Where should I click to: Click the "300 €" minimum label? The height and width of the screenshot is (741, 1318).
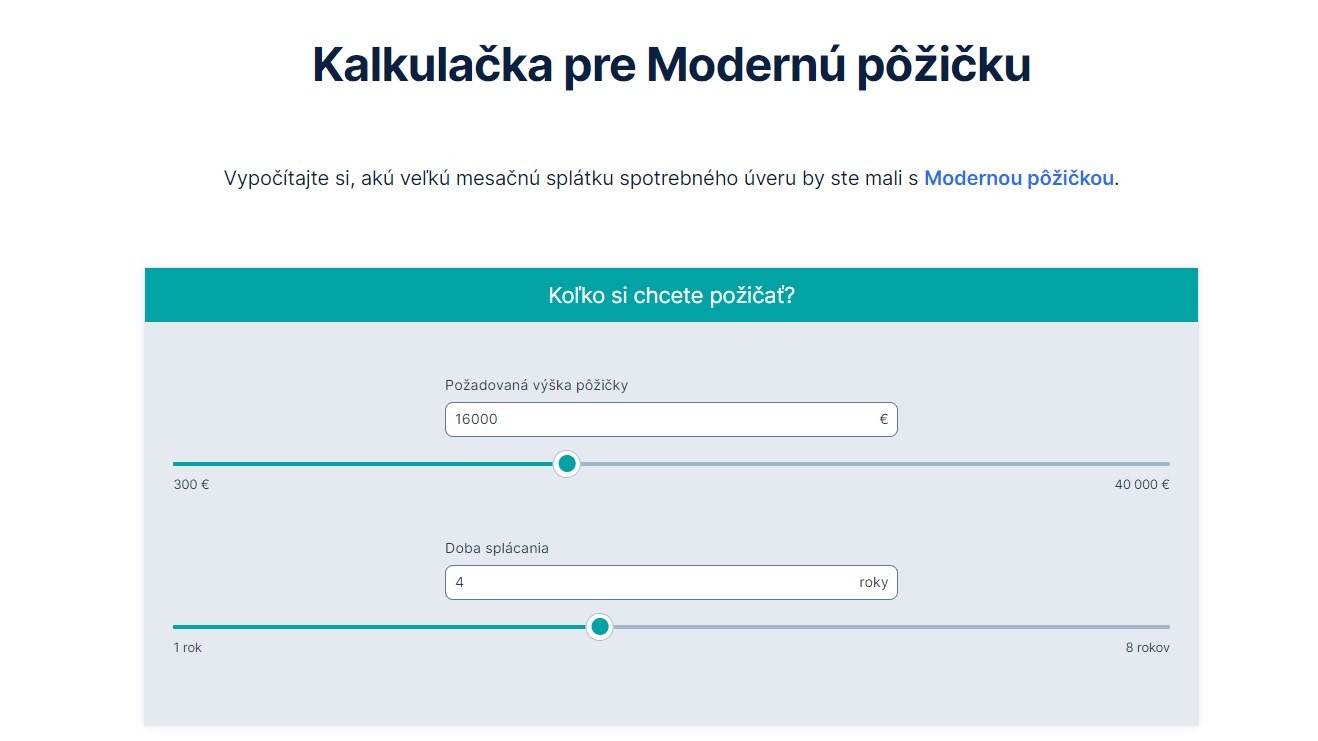(190, 484)
